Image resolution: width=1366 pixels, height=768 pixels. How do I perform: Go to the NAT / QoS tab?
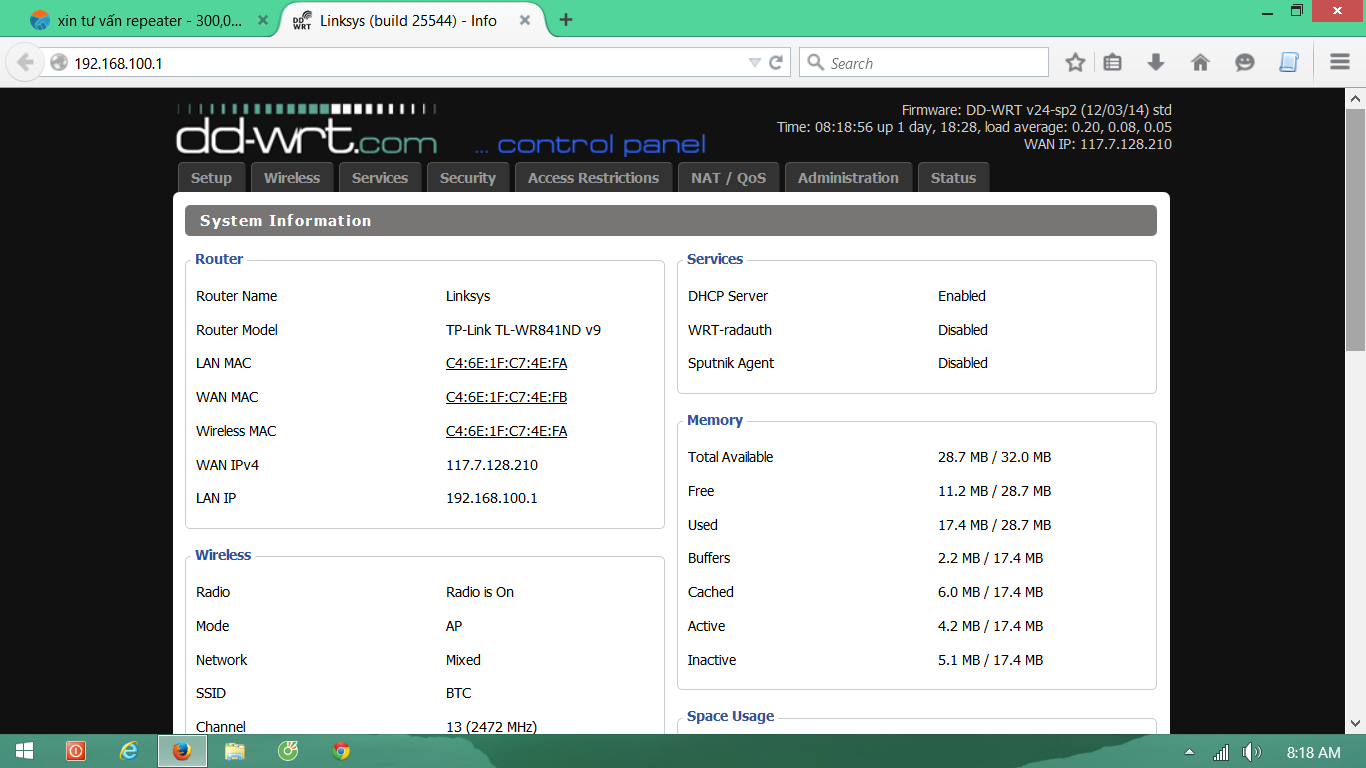tap(728, 178)
